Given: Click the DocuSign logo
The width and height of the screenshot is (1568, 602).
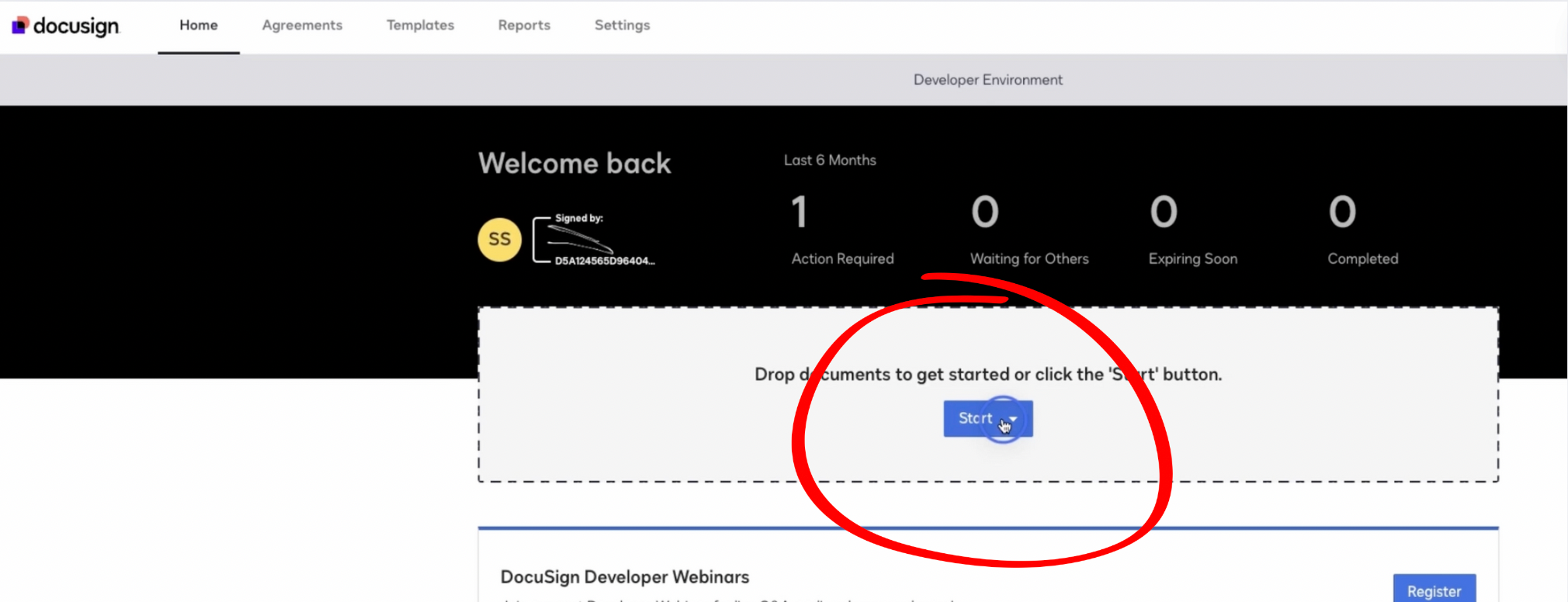Looking at the screenshot, I should (65, 26).
